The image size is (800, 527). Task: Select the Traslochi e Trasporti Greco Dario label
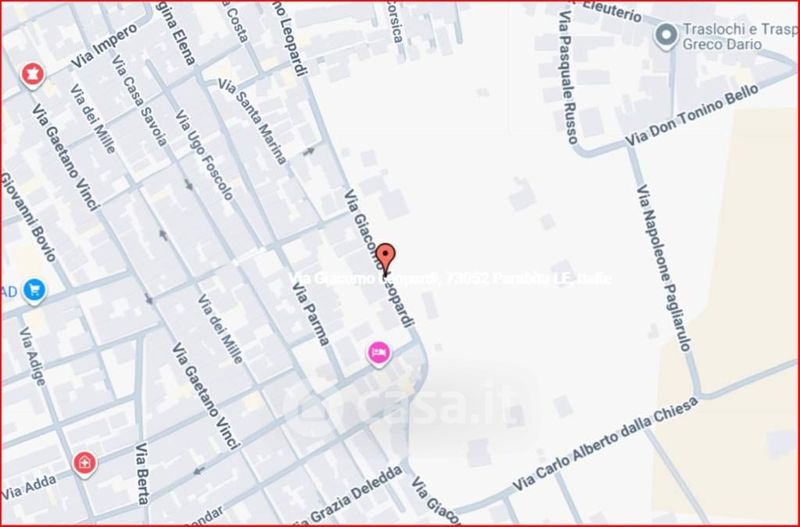click(740, 36)
